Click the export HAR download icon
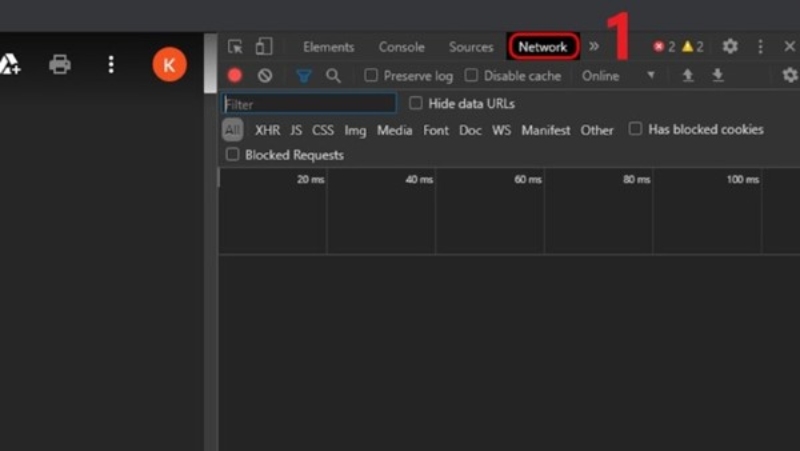 click(717, 76)
